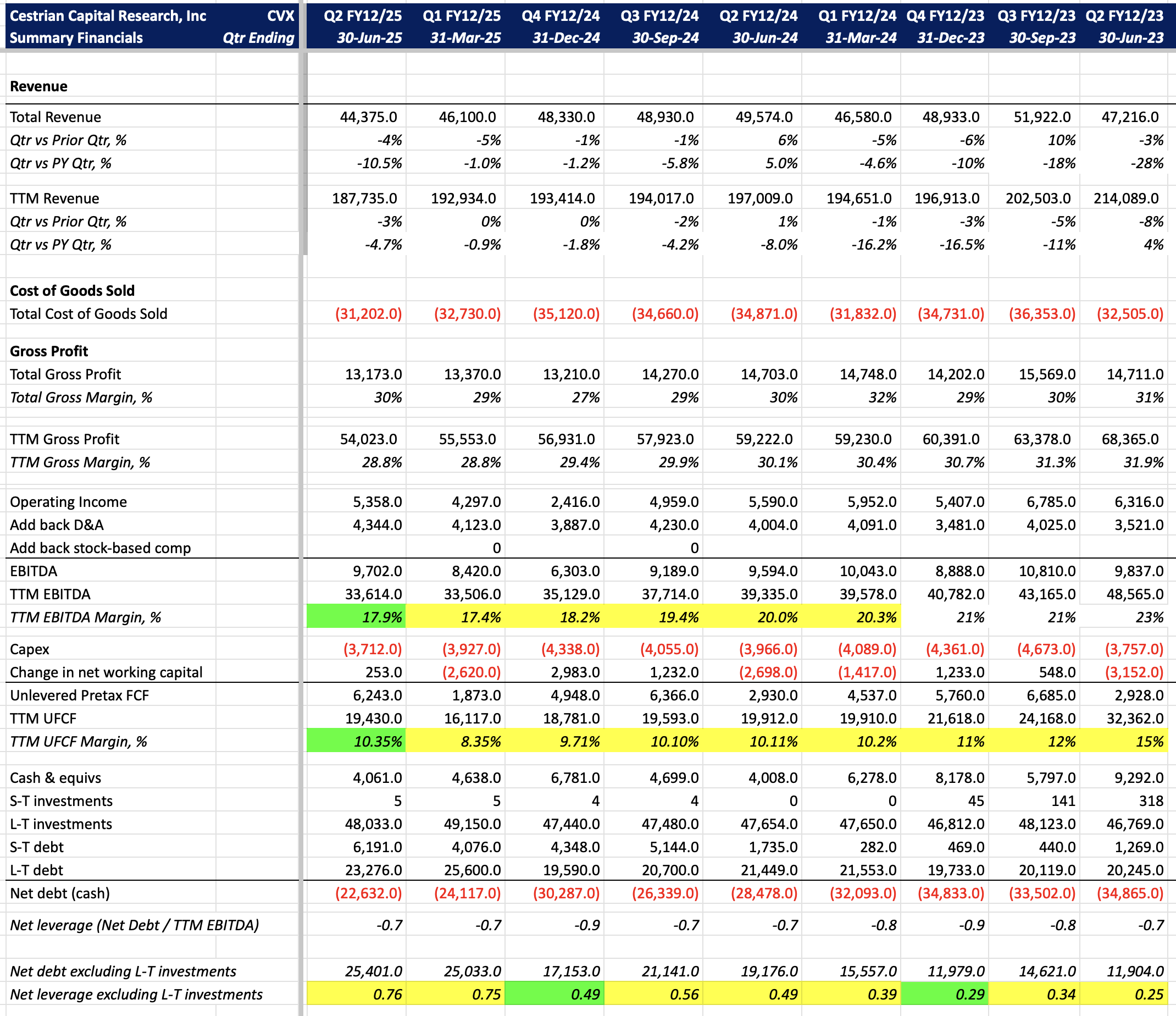
Task: Select the CVX ticker cell
Action: coord(280,16)
